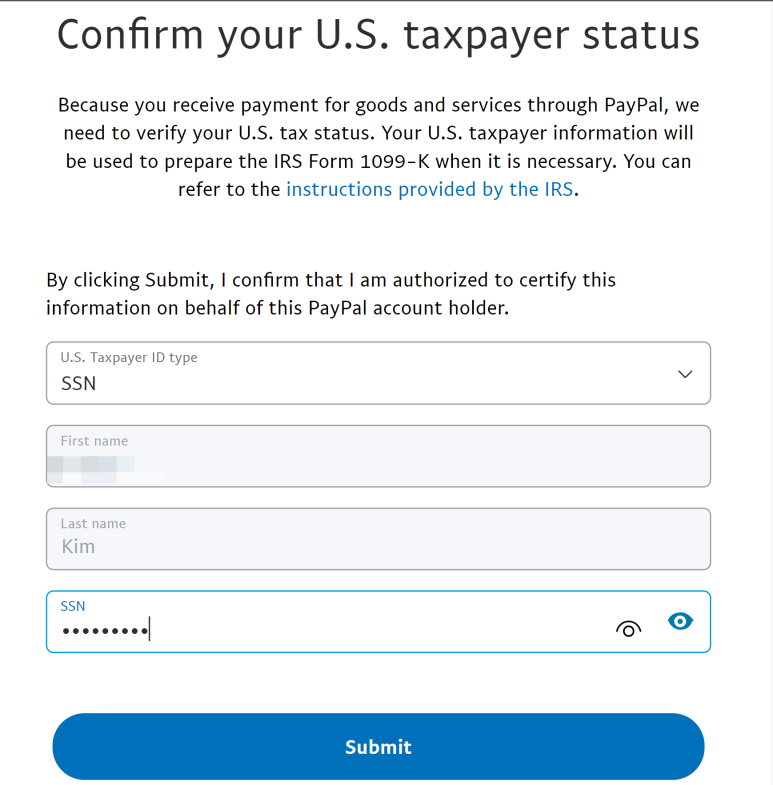Click the 'First name' field label
Screen dimensions: 773x785
click(x=94, y=441)
